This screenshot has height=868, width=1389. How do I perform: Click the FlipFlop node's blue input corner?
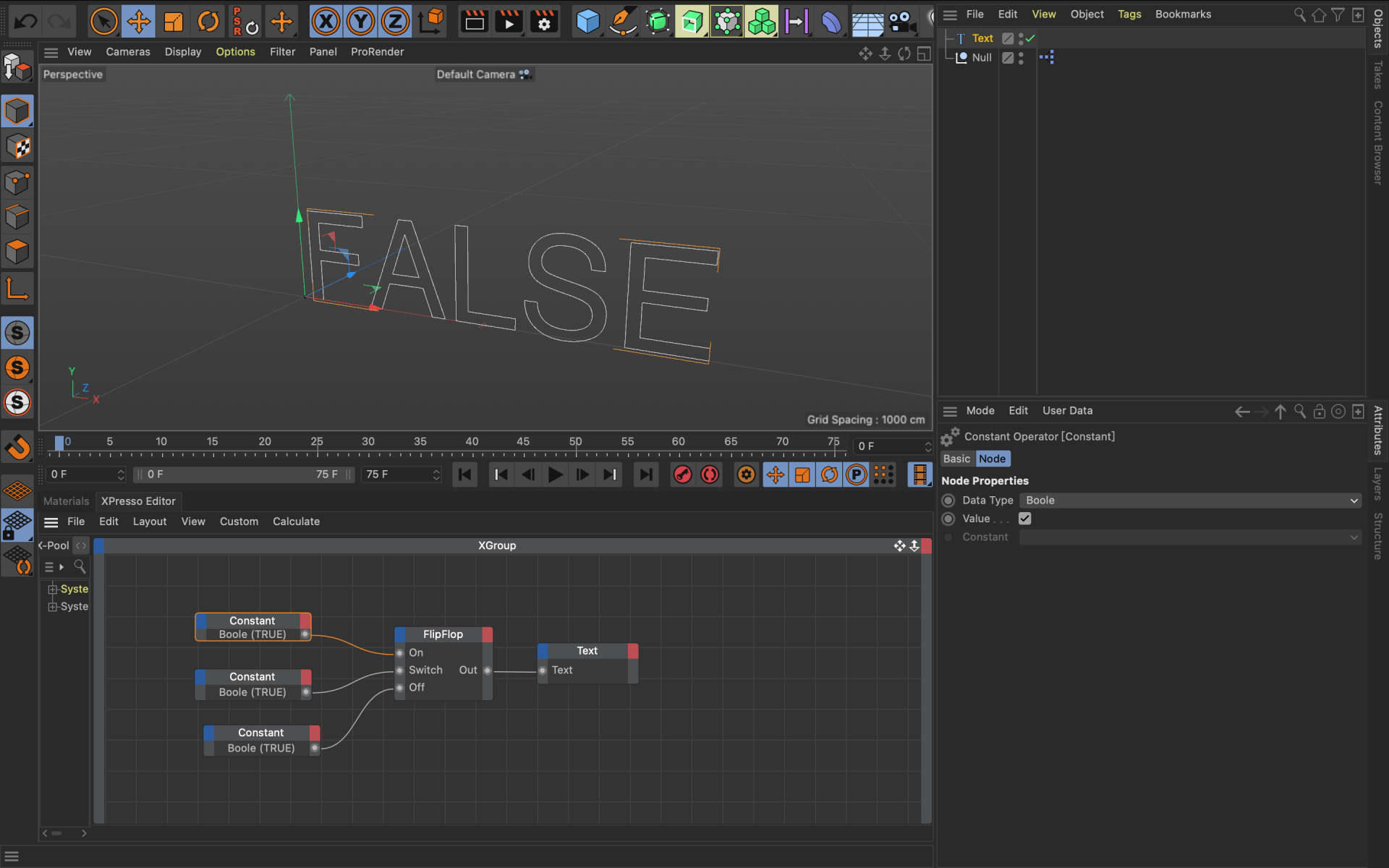click(399, 634)
